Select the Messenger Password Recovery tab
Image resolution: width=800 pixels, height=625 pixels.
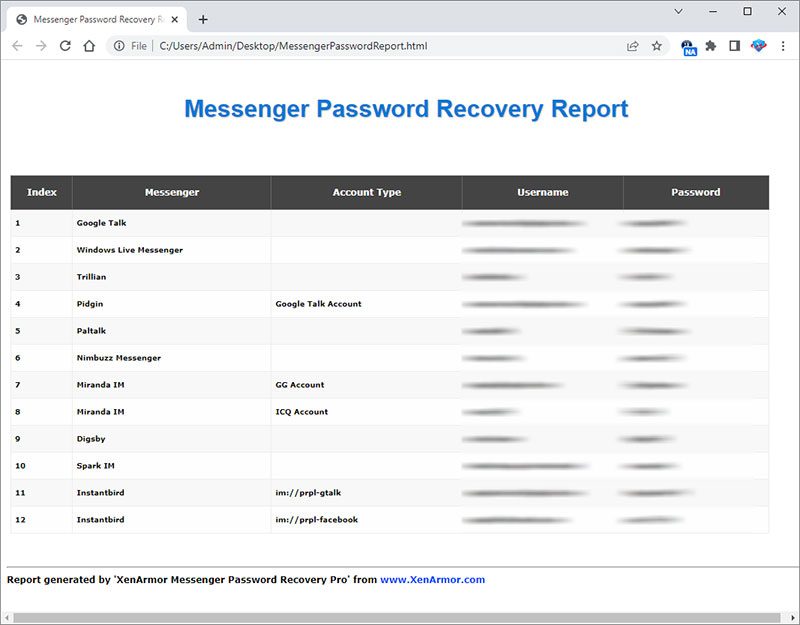point(97,19)
